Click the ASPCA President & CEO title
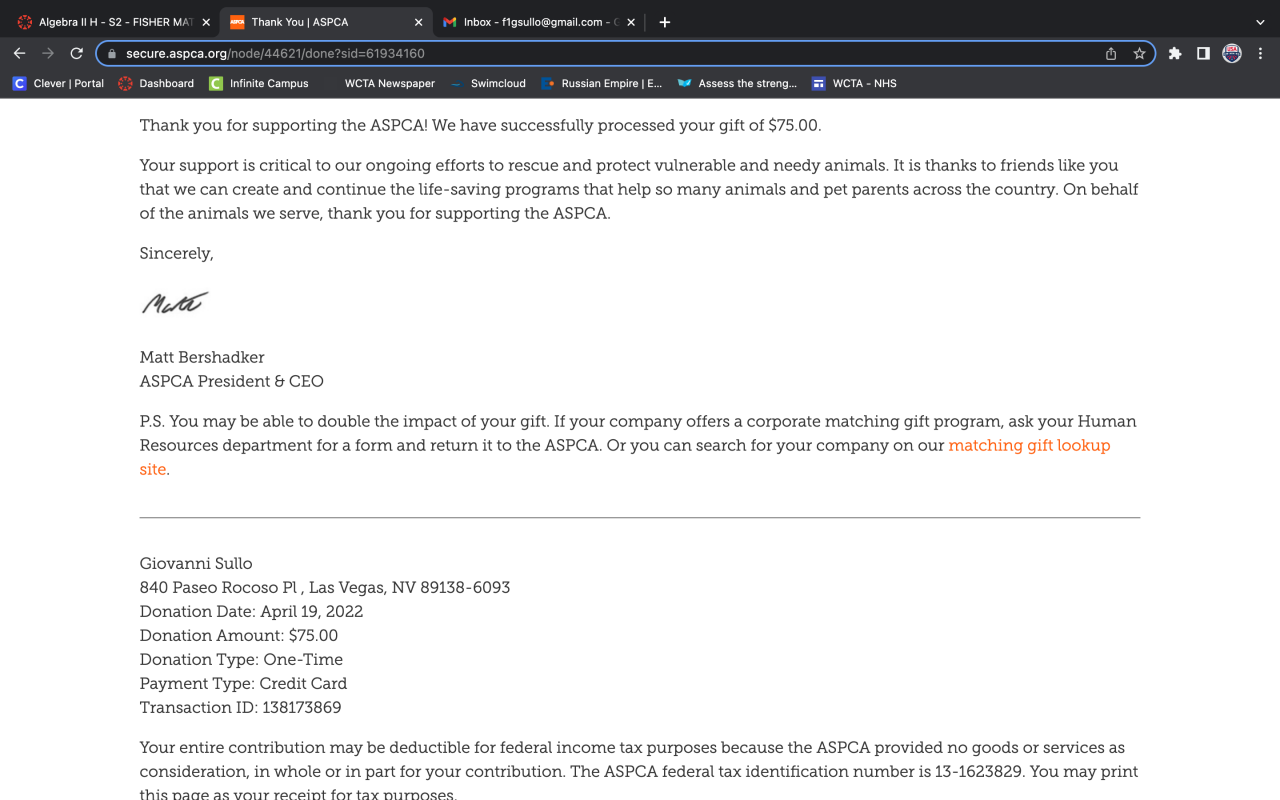Image resolution: width=1280 pixels, height=800 pixels. [232, 381]
